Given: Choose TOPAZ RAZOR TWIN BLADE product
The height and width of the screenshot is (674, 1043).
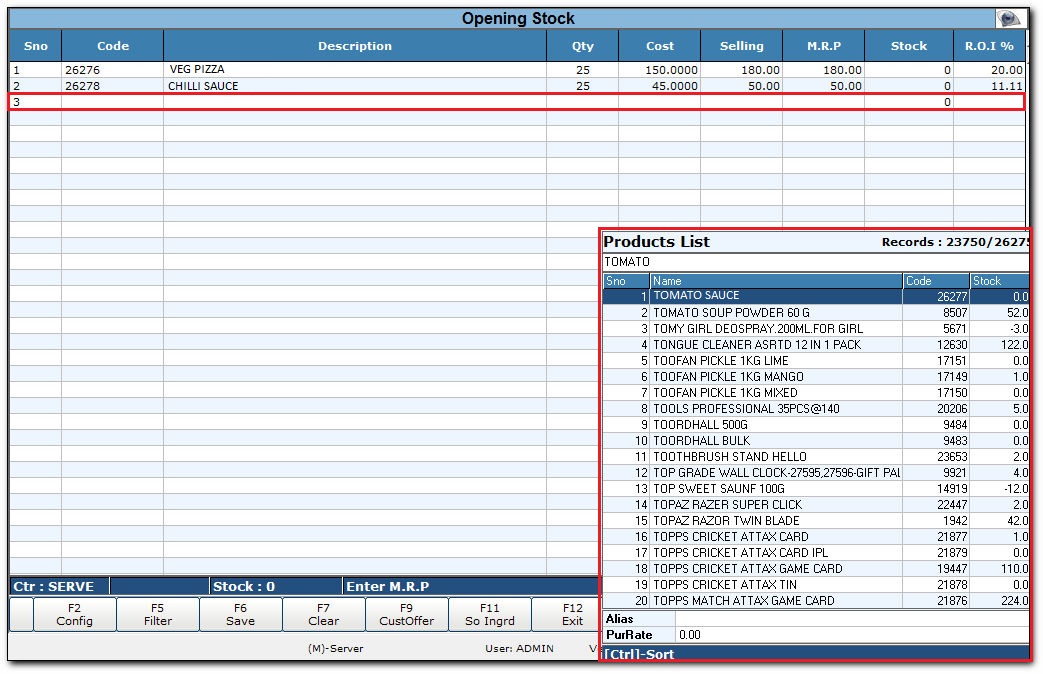Looking at the screenshot, I should tap(776, 520).
